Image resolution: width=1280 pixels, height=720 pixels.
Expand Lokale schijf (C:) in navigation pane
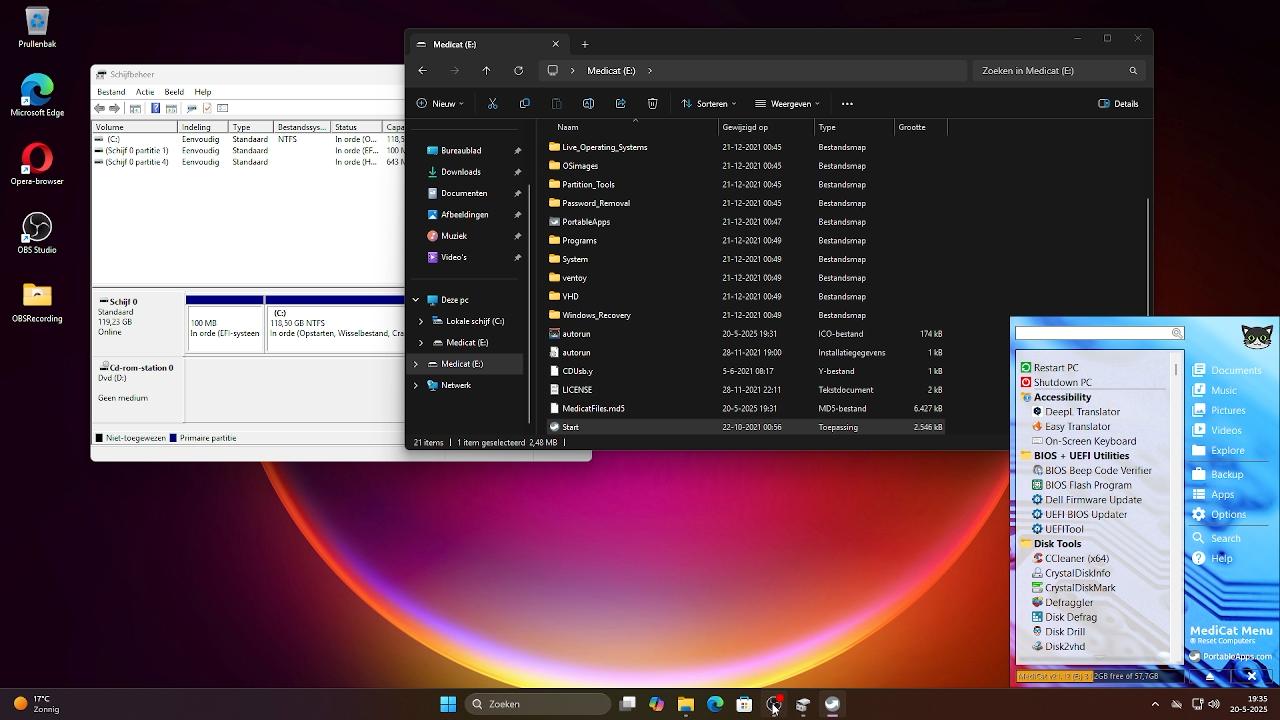pyautogui.click(x=421, y=321)
